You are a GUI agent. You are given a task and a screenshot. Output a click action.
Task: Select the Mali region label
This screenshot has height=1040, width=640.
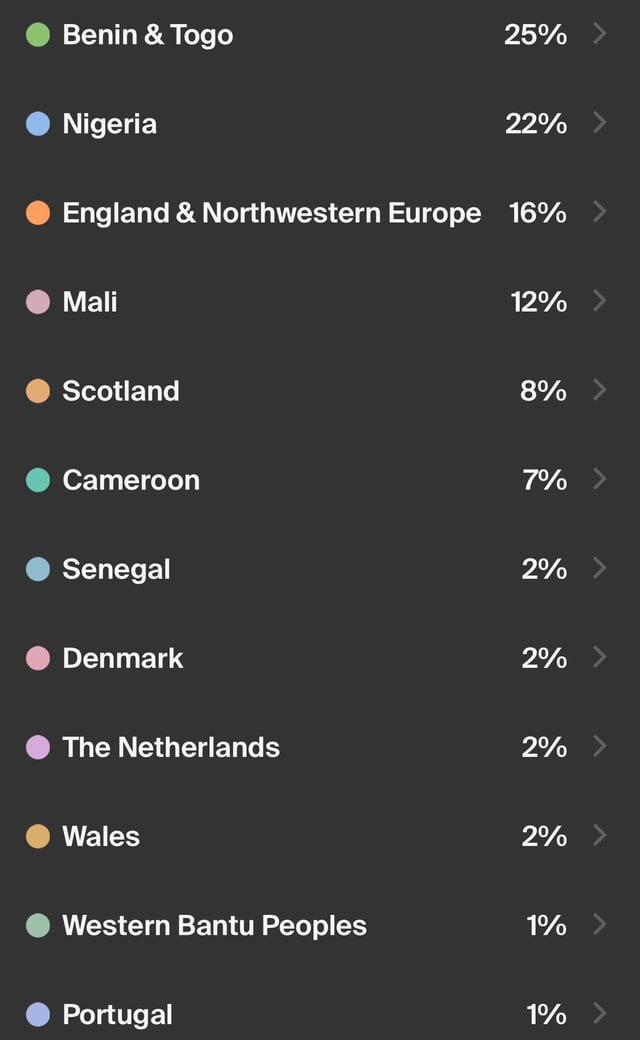[90, 302]
